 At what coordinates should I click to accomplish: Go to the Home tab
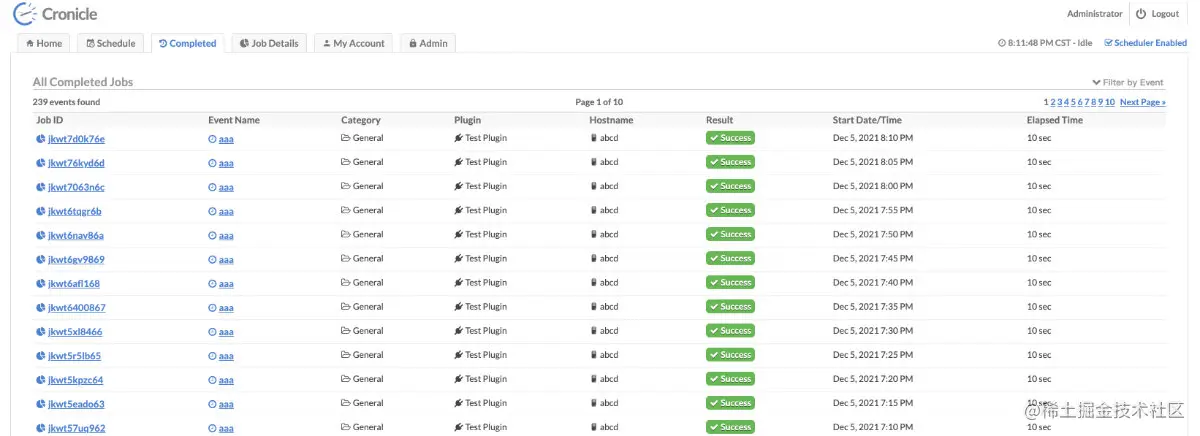[x=44, y=43]
